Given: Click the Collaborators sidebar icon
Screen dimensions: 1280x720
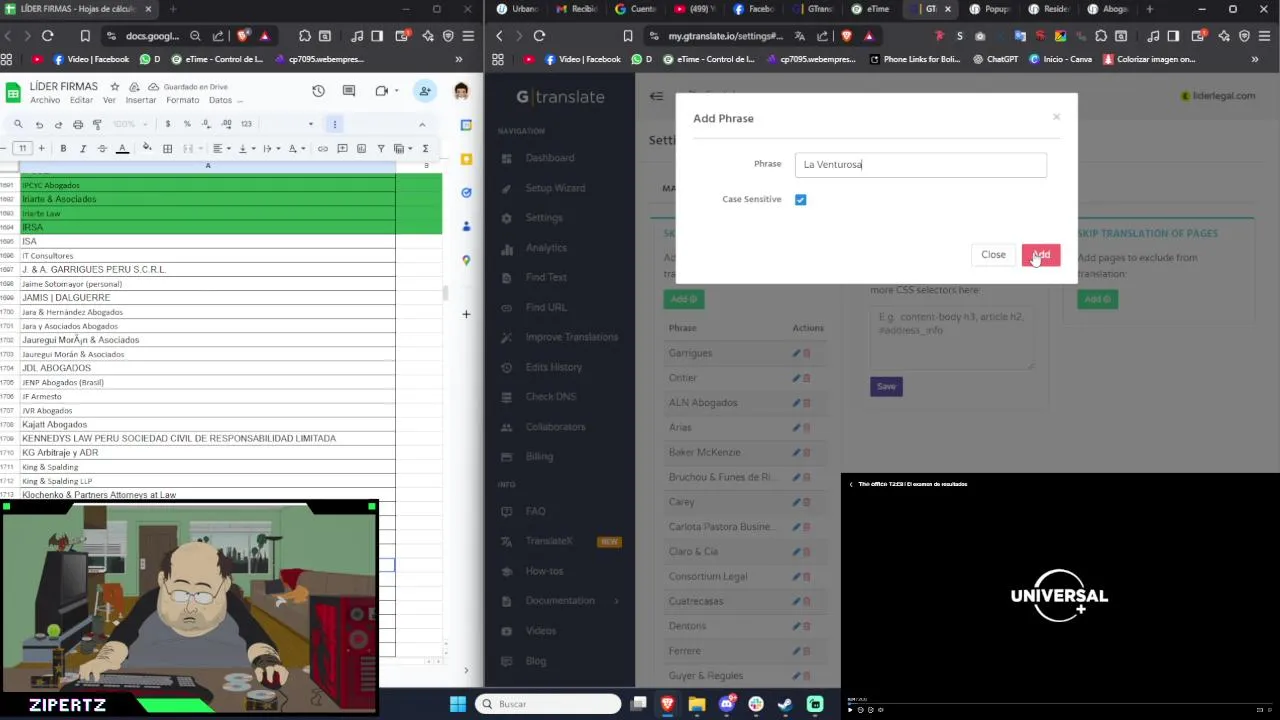Looking at the screenshot, I should point(507,427).
